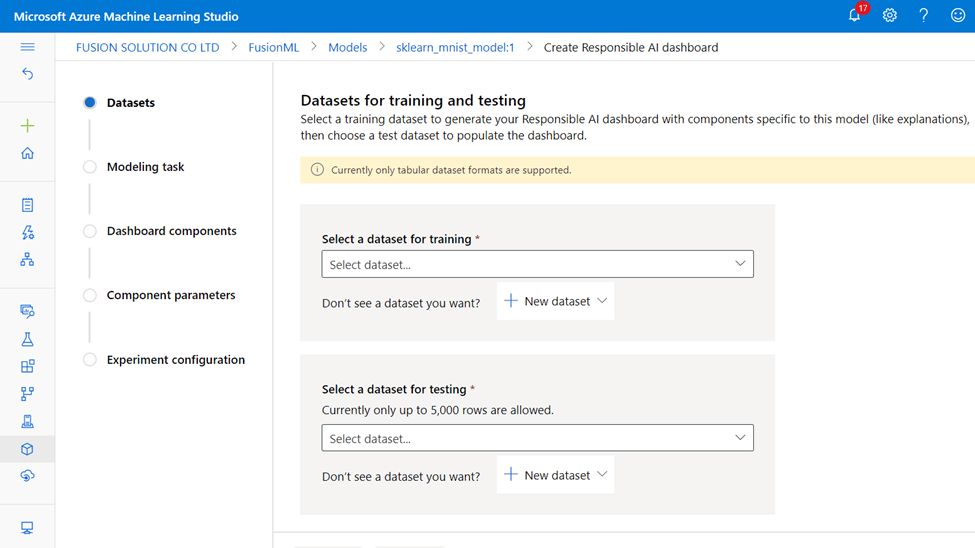Select the Component parameters step
Image resolution: width=975 pixels, height=548 pixels.
159,295
